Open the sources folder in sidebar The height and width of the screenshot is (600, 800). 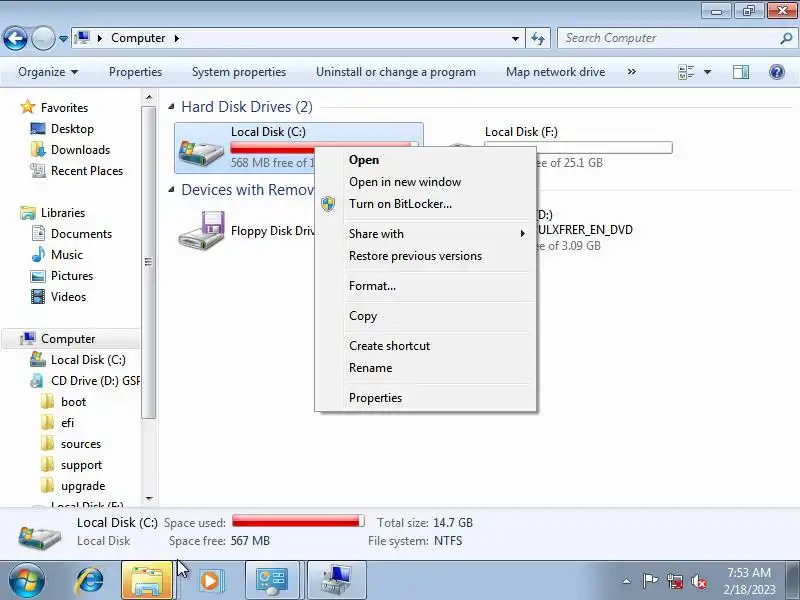coord(81,444)
